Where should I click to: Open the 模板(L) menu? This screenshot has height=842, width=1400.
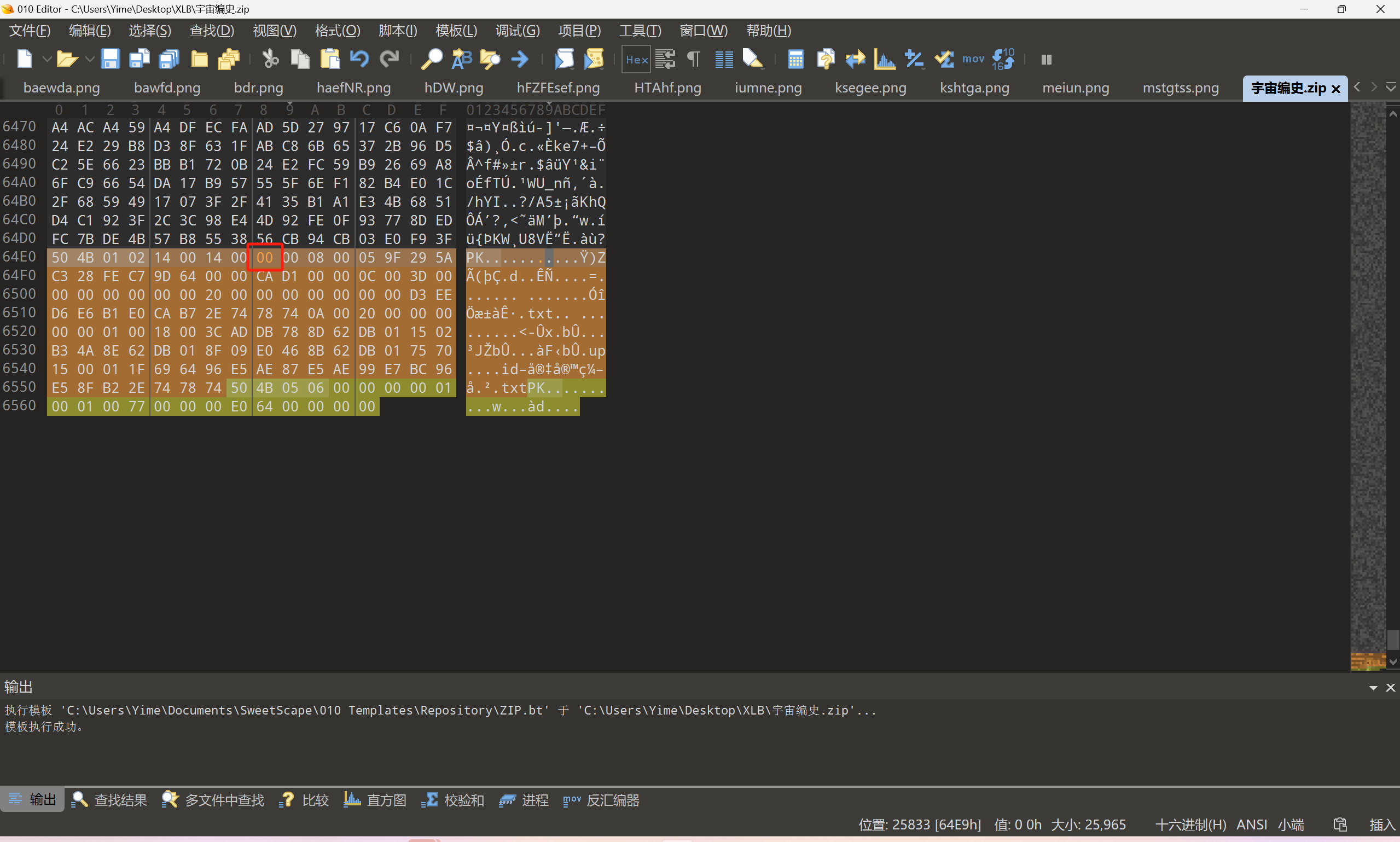[456, 31]
